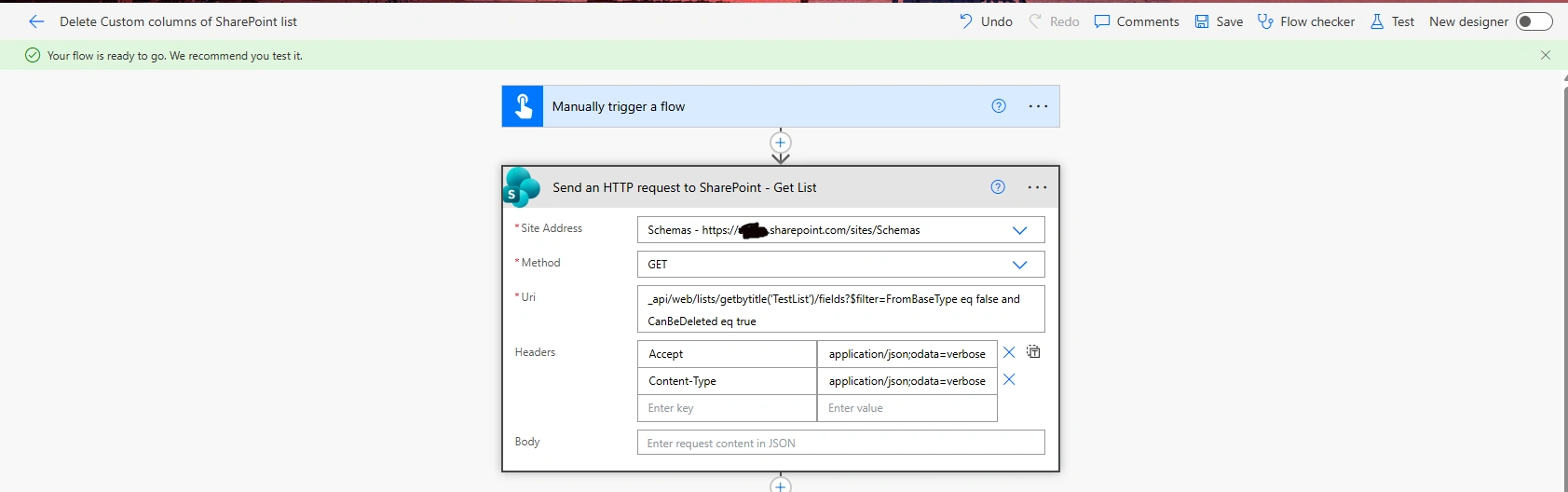The width and height of the screenshot is (1568, 492).
Task: Expand the Method dropdown
Action: (x=1019, y=265)
